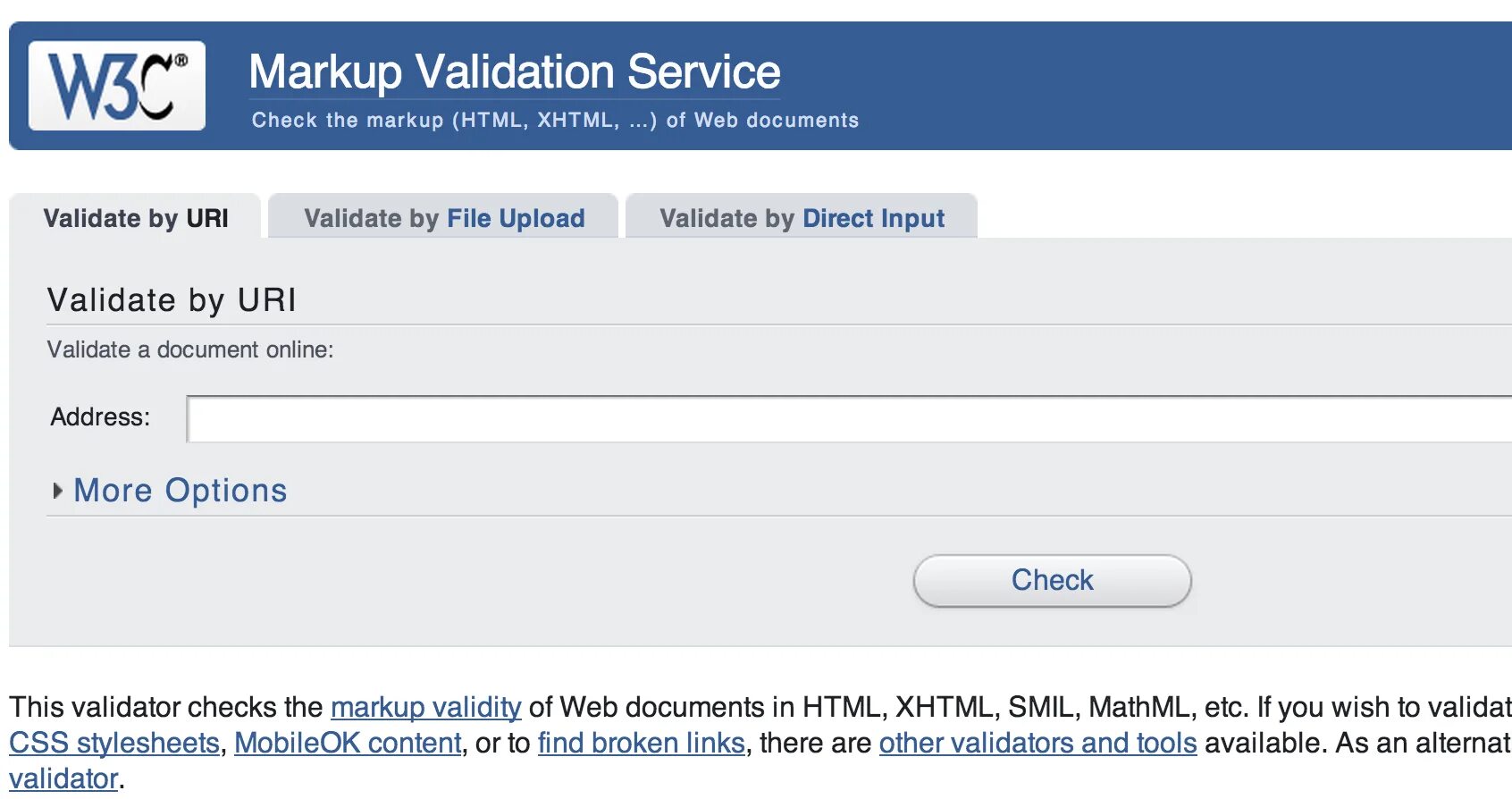Click the banner subtitle about checking markup
Screen dimensions: 1512x799
554,121
